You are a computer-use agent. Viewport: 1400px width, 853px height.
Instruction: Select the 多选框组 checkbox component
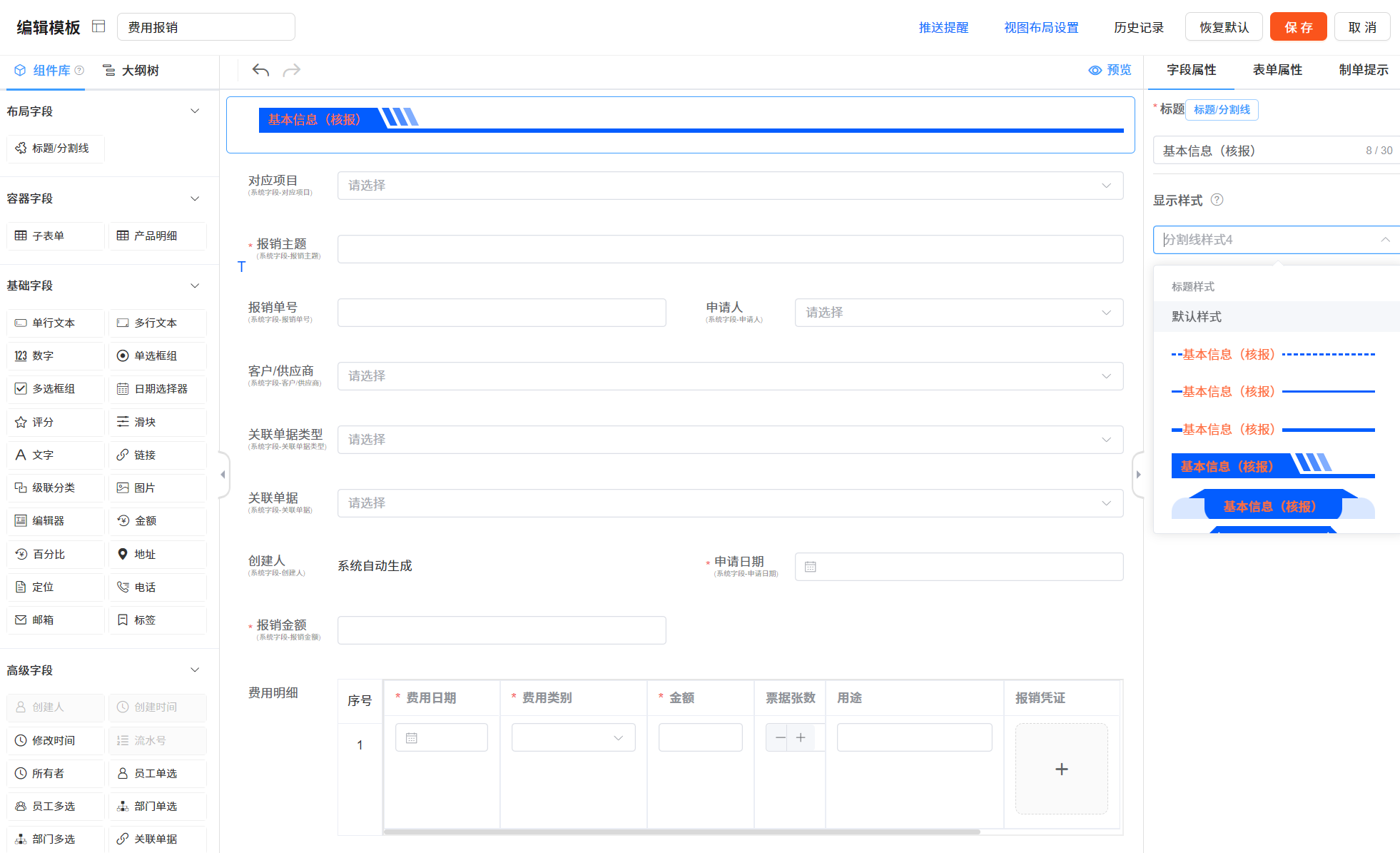56,389
